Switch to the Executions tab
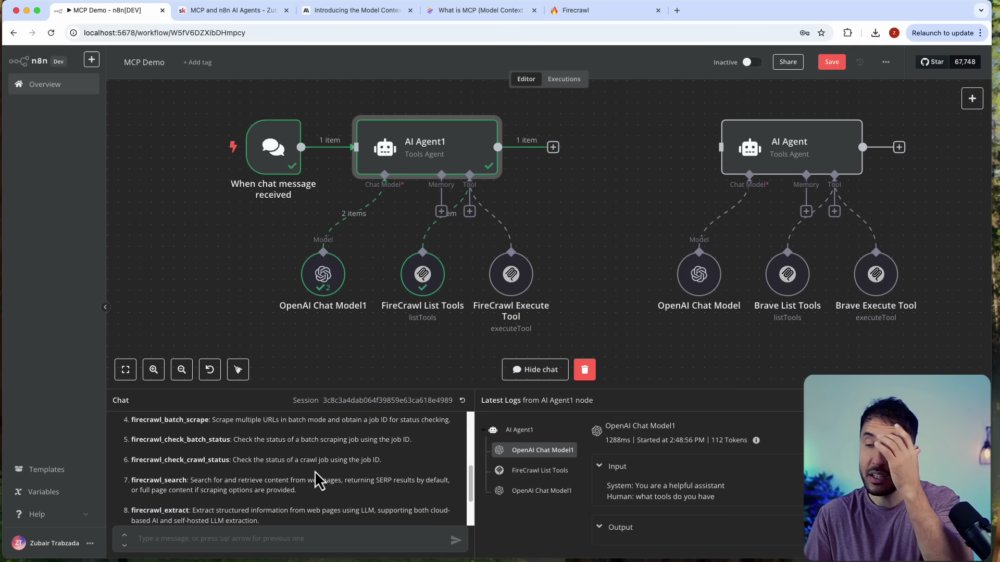This screenshot has height=562, width=1000. click(x=564, y=79)
